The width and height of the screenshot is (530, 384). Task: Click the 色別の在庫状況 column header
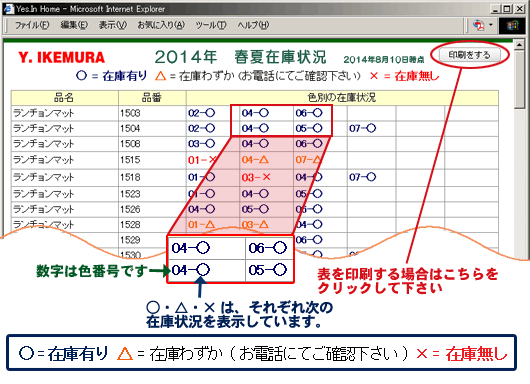click(342, 98)
